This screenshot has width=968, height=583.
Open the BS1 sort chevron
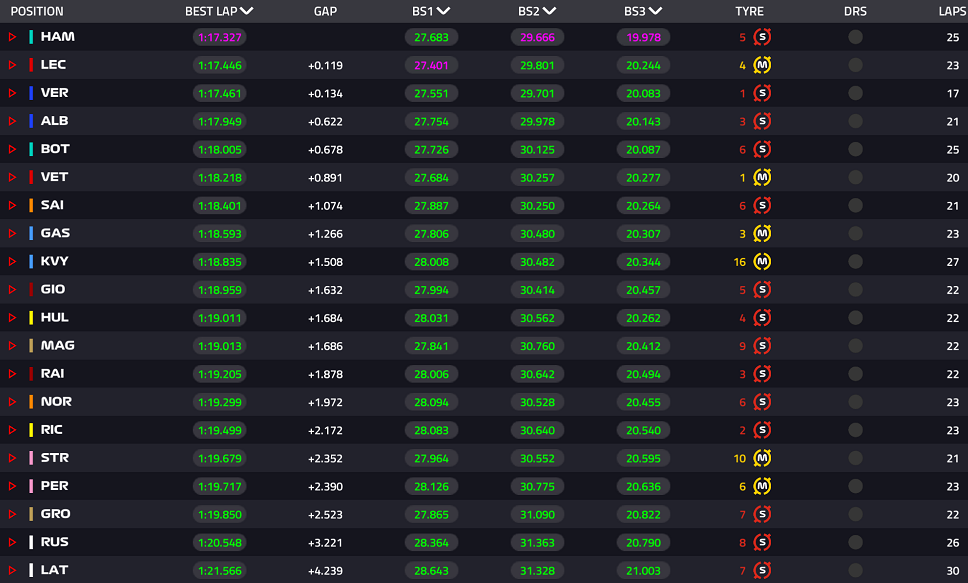pos(443,11)
